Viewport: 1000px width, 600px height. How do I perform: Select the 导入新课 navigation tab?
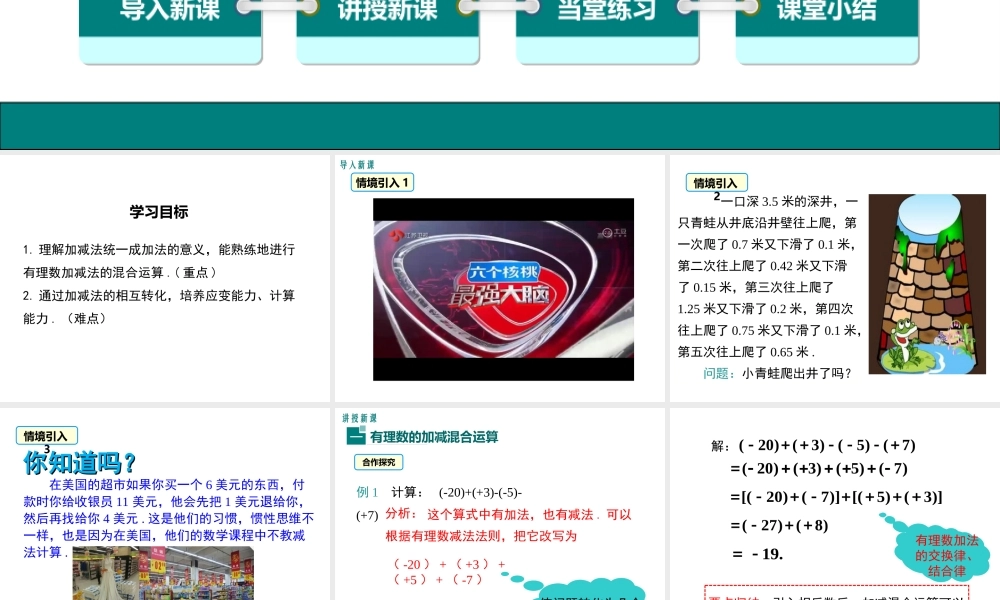tap(170, 31)
